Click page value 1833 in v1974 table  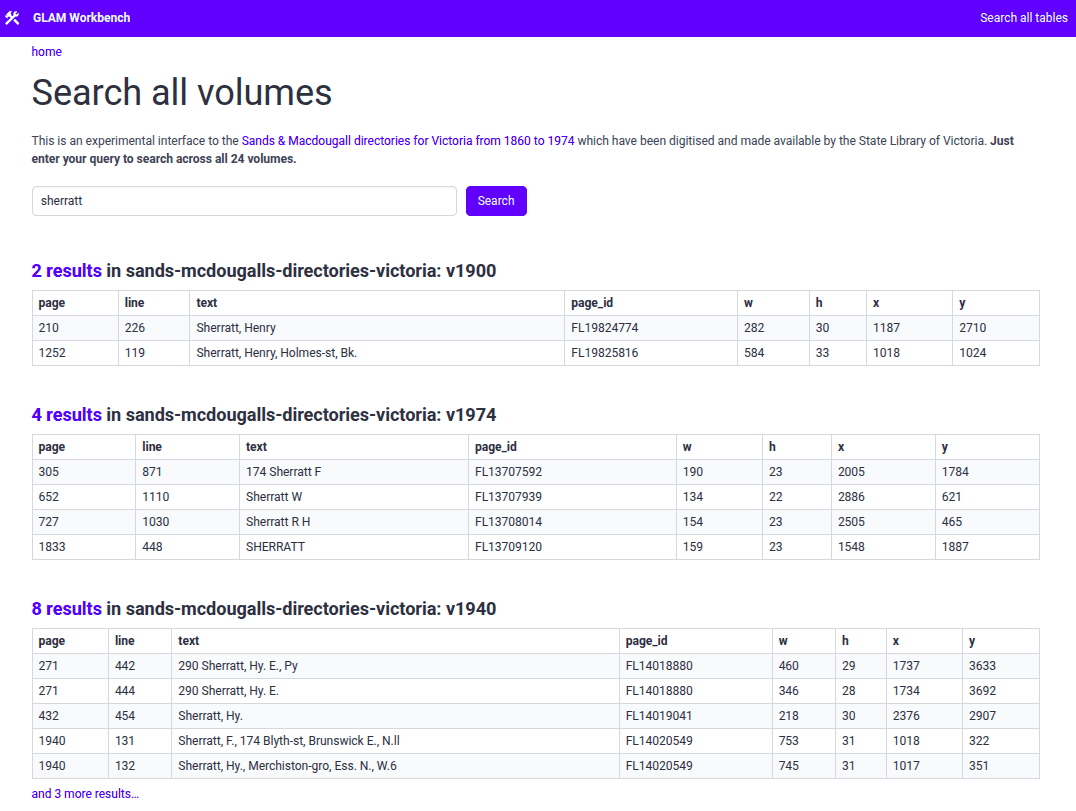click(x=84, y=547)
